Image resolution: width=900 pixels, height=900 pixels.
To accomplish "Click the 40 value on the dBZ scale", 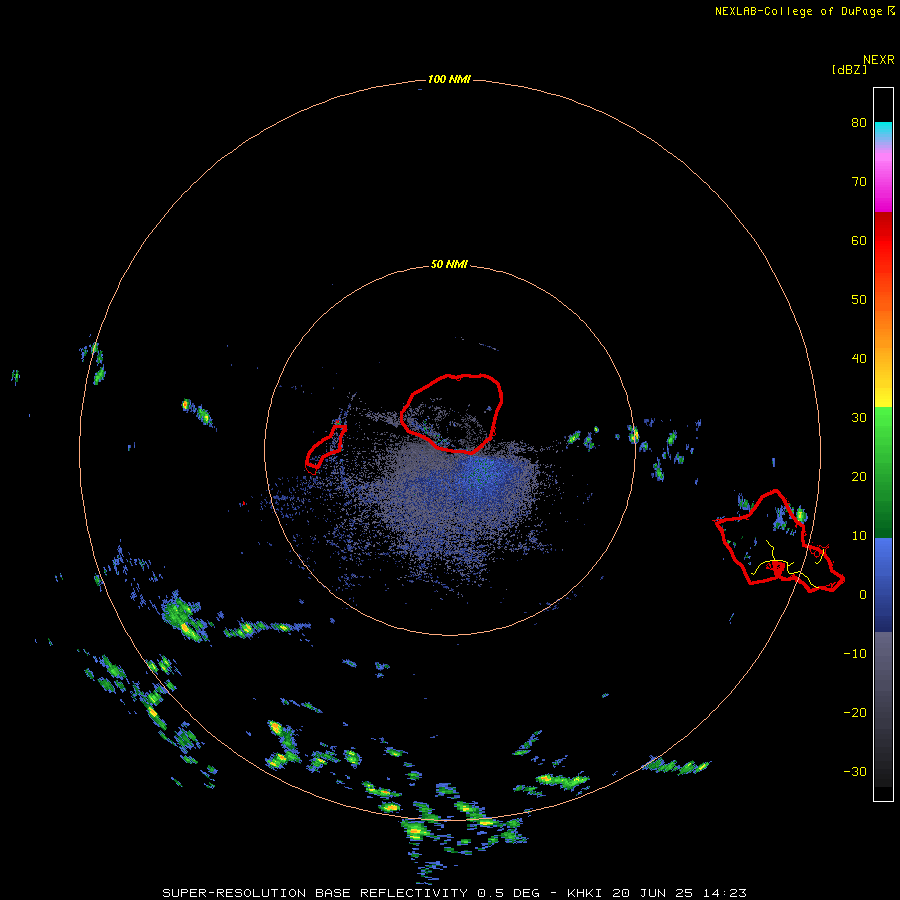I will 859,359.
